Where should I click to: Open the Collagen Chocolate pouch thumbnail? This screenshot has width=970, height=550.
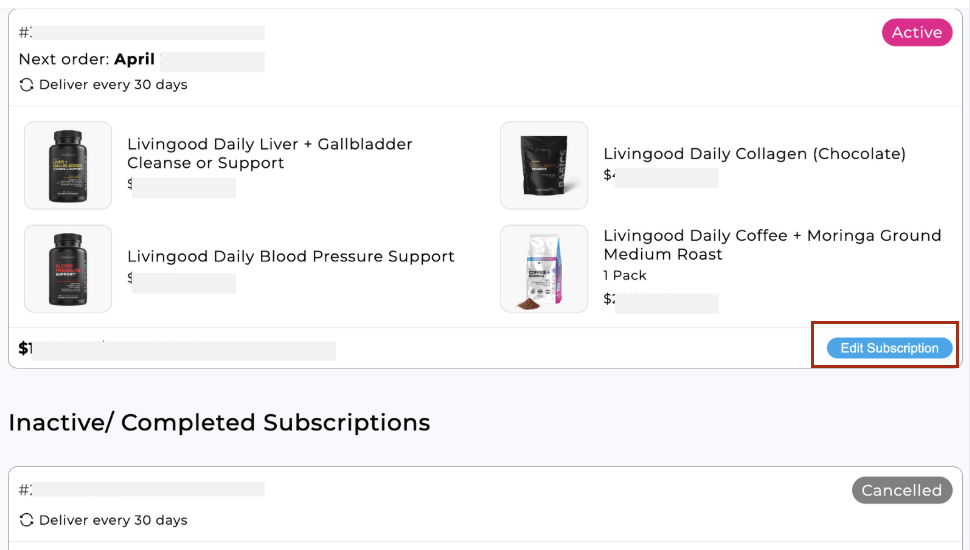tap(544, 165)
